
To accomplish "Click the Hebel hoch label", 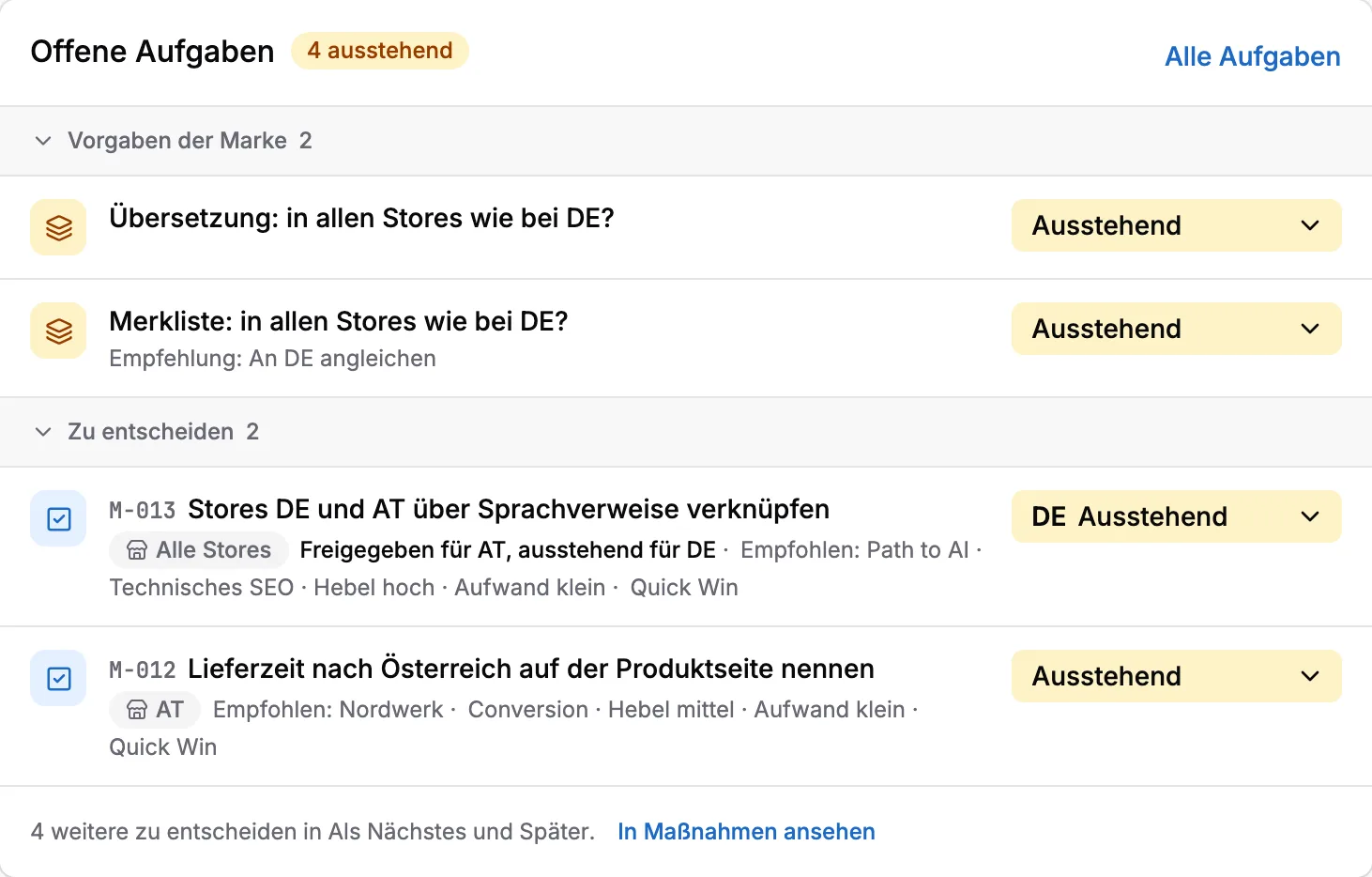I will pos(374,588).
